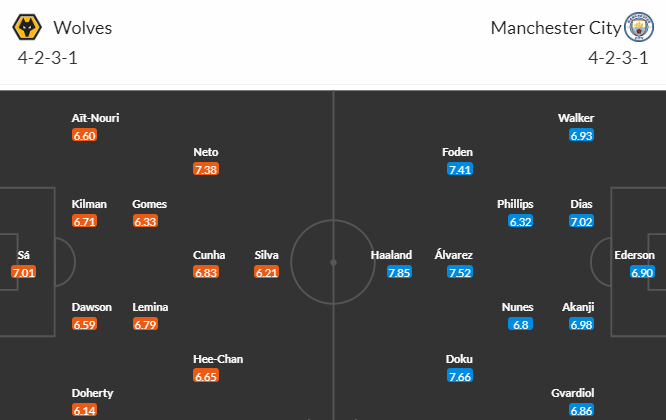Screen dimensions: 666x420
Task: Open the Wolves team name link
Action: pyautogui.click(x=83, y=28)
